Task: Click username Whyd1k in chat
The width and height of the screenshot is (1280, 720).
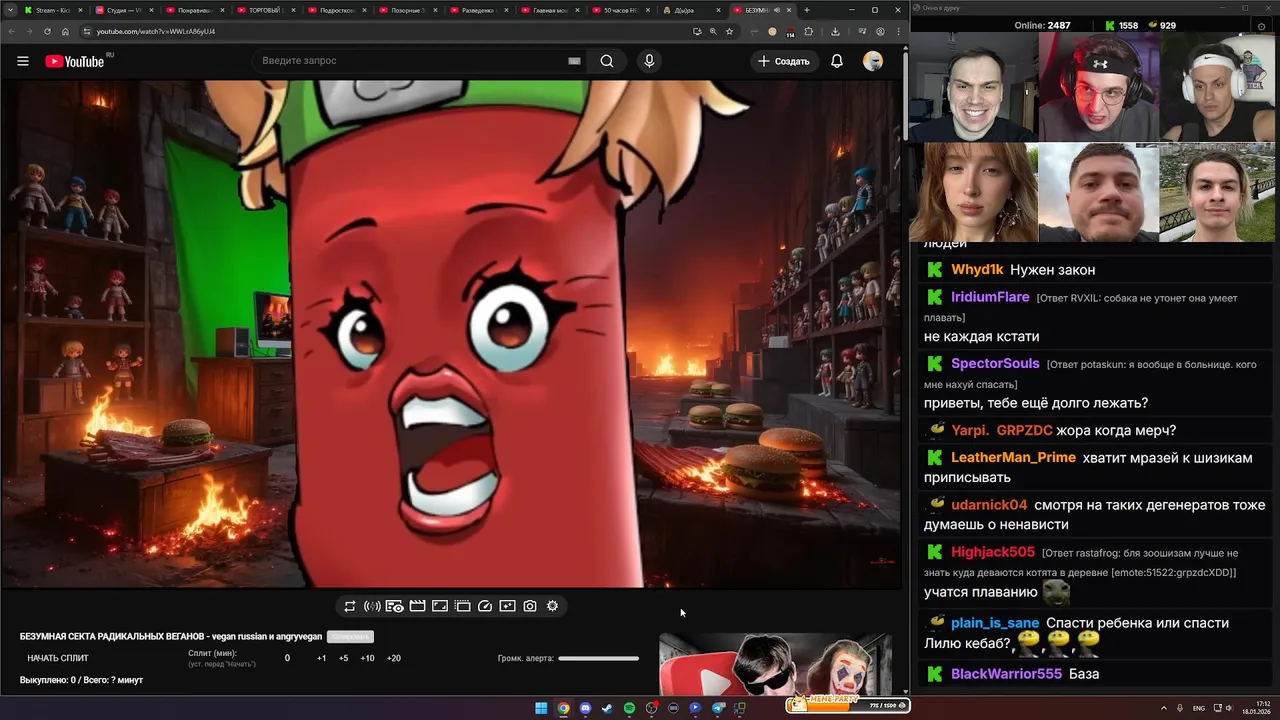Action: (x=977, y=270)
